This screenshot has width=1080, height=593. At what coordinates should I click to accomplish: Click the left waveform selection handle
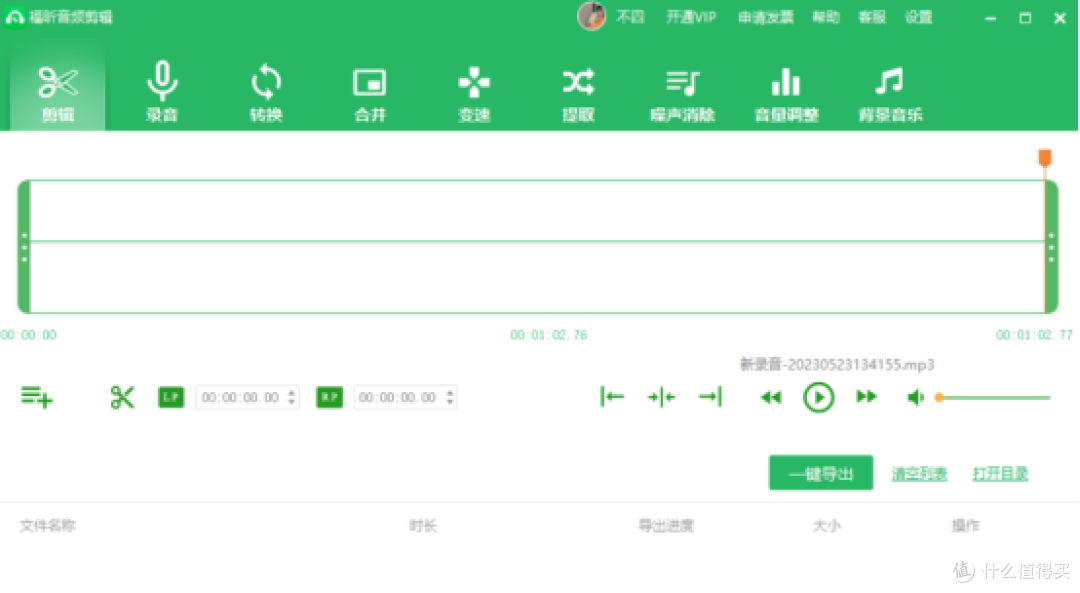pyautogui.click(x=24, y=247)
